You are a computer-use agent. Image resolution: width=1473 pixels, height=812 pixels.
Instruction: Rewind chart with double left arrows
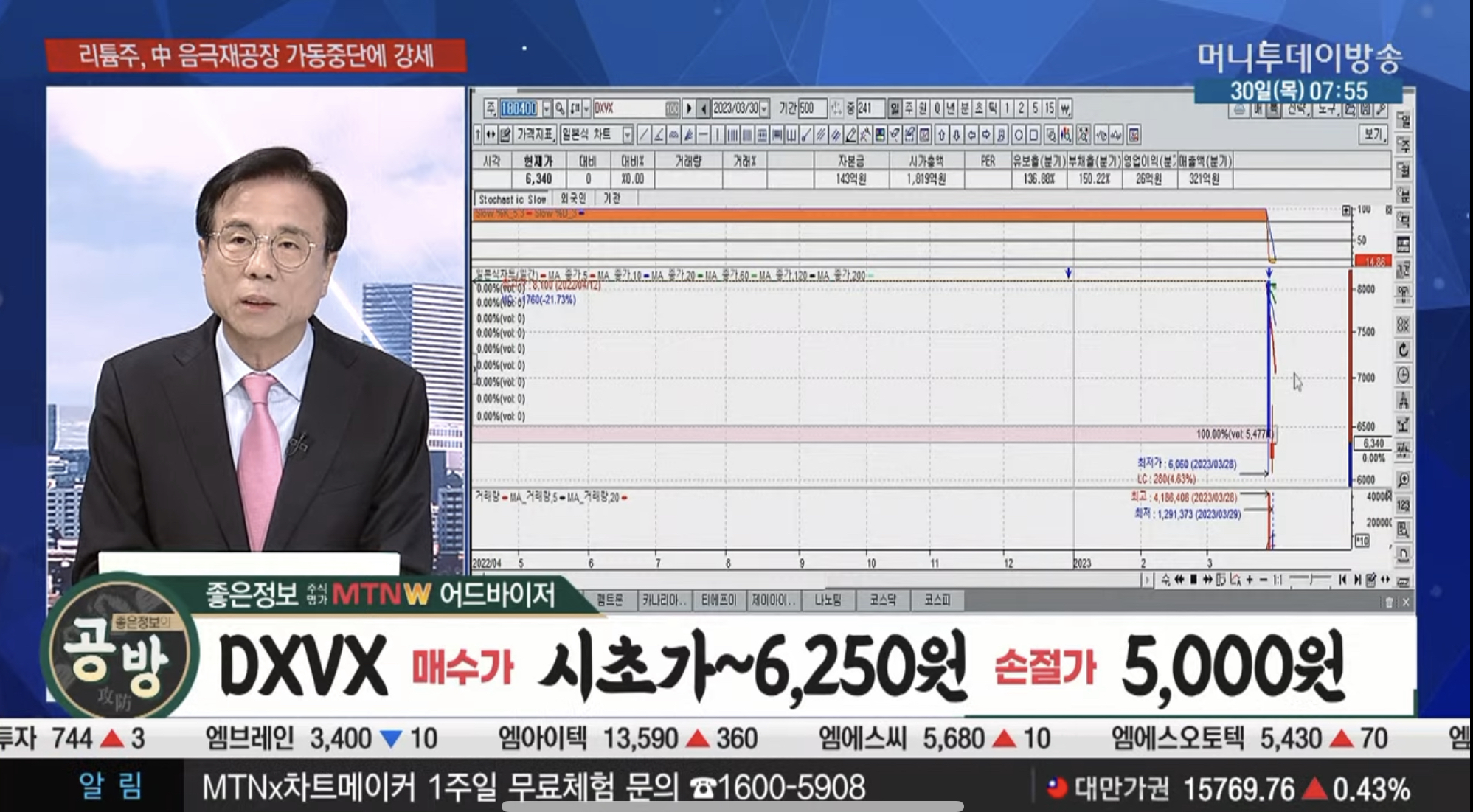pyautogui.click(x=1179, y=580)
